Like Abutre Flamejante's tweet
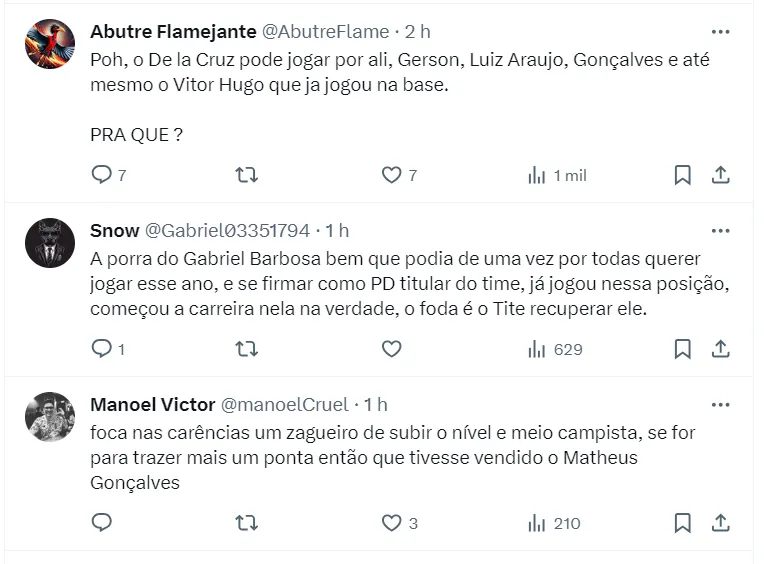Image resolution: width=764 pixels, height=564 pixels. pos(391,175)
